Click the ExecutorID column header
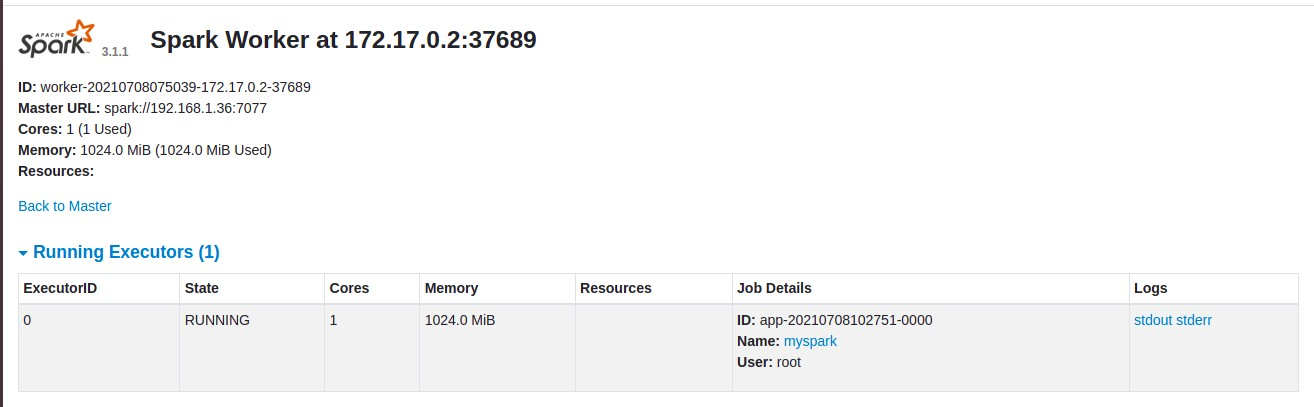This screenshot has height=407, width=1314. coord(60,288)
